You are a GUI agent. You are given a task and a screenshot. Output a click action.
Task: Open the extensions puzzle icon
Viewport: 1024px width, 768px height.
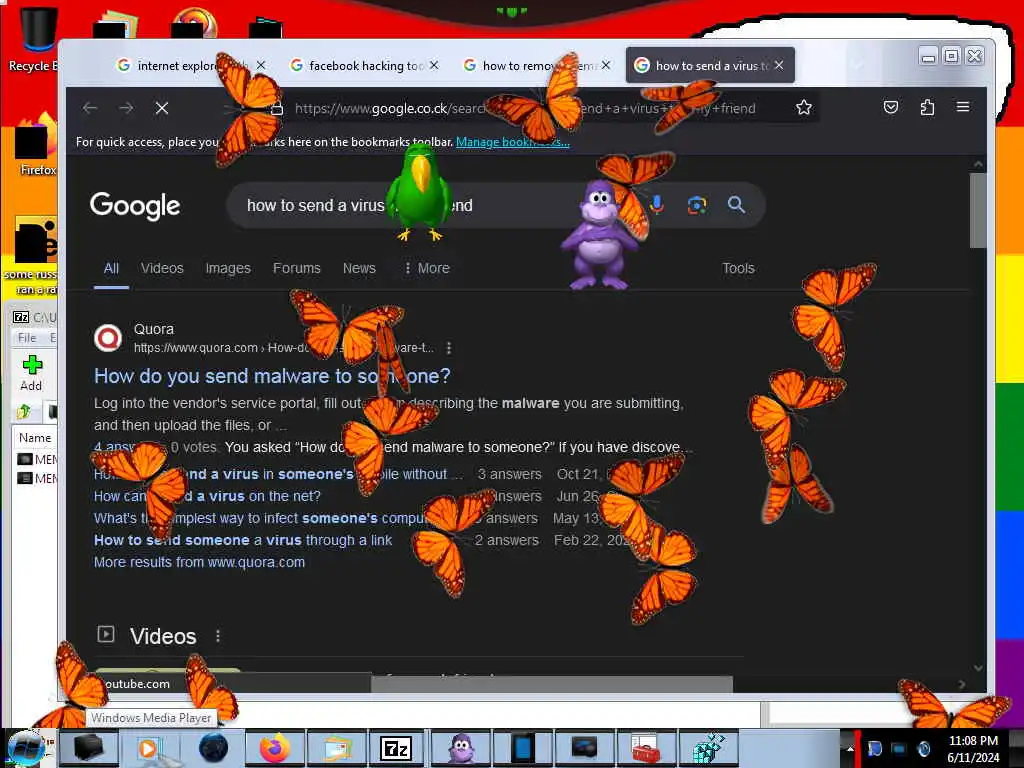[927, 107]
